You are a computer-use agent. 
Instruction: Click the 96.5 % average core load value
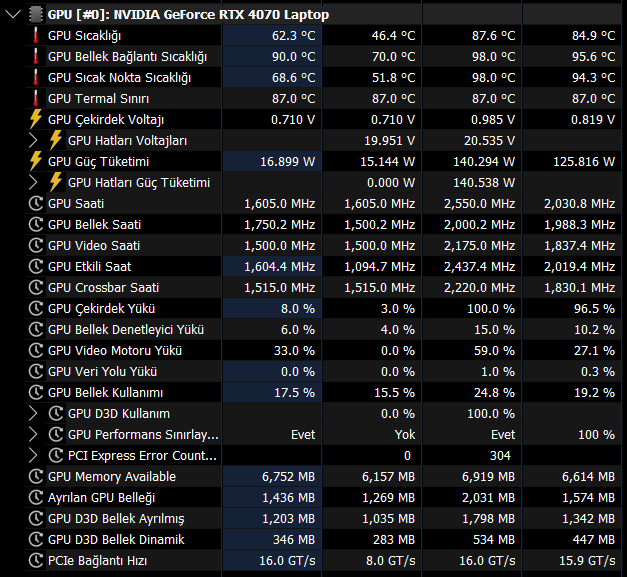pyautogui.click(x=594, y=308)
